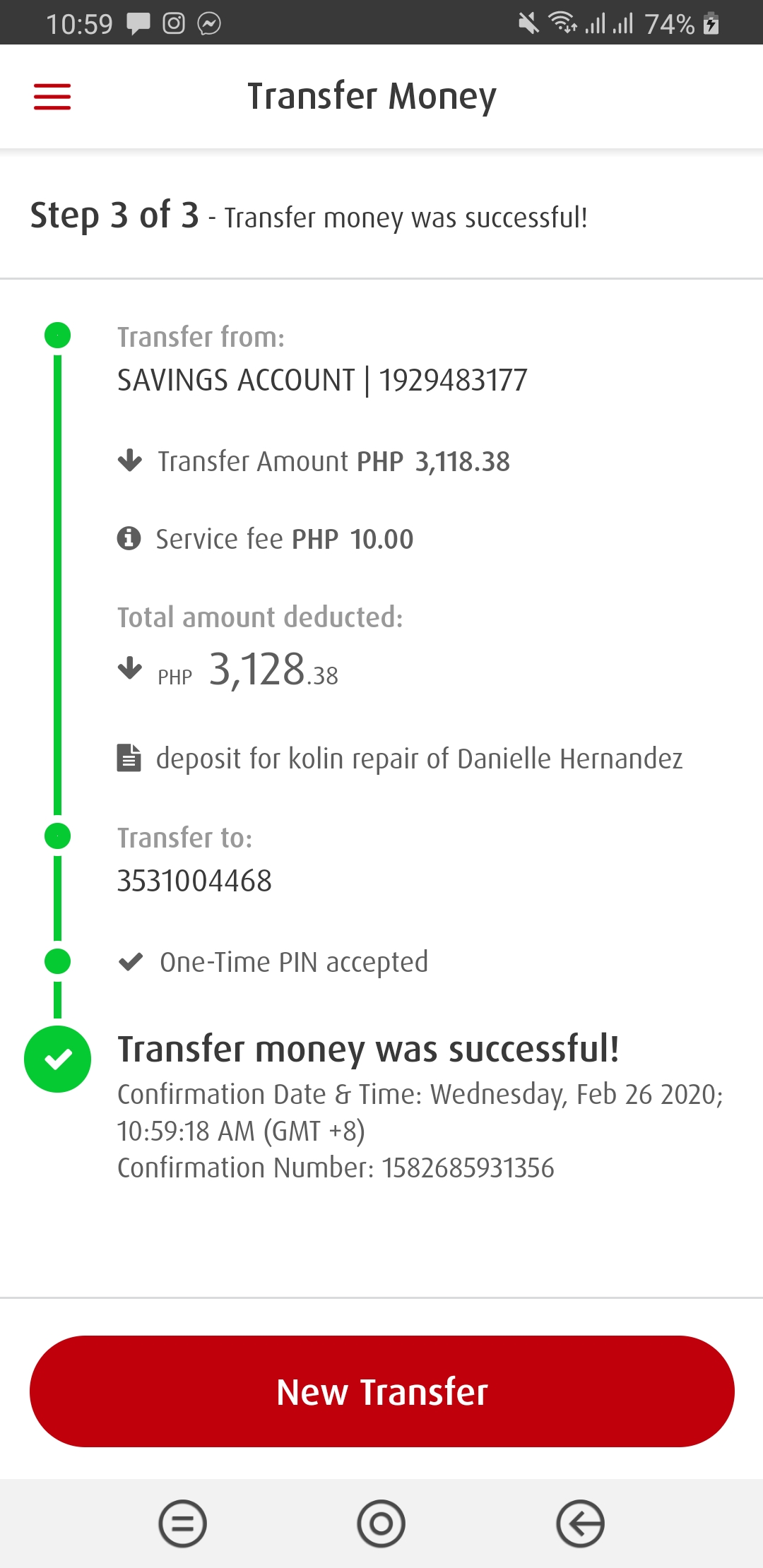Tap the destination account number 3531004468
Image resolution: width=763 pixels, height=1568 pixels.
[194, 881]
